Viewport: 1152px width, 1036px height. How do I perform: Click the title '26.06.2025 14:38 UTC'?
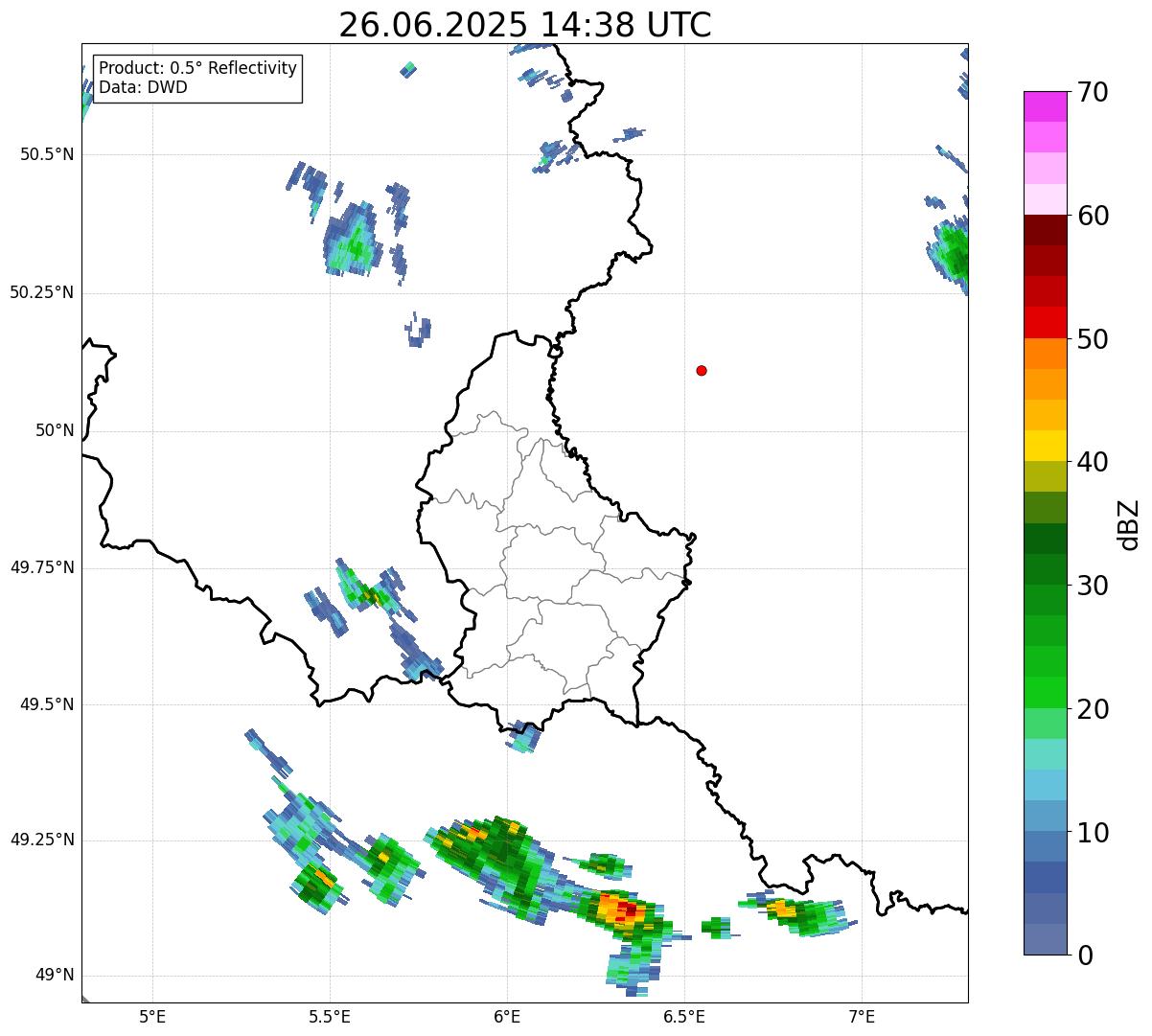(525, 25)
